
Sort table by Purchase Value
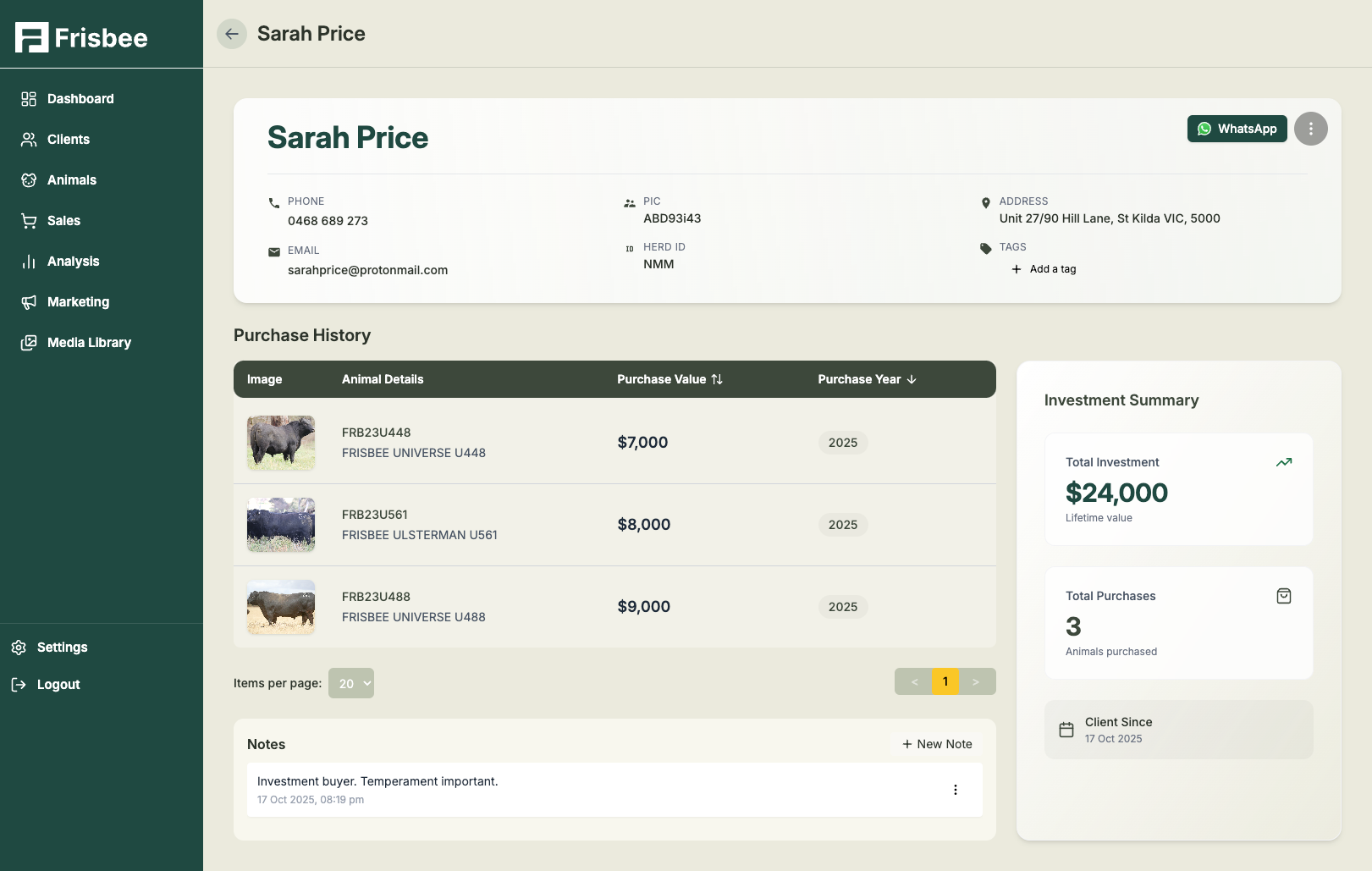669,379
